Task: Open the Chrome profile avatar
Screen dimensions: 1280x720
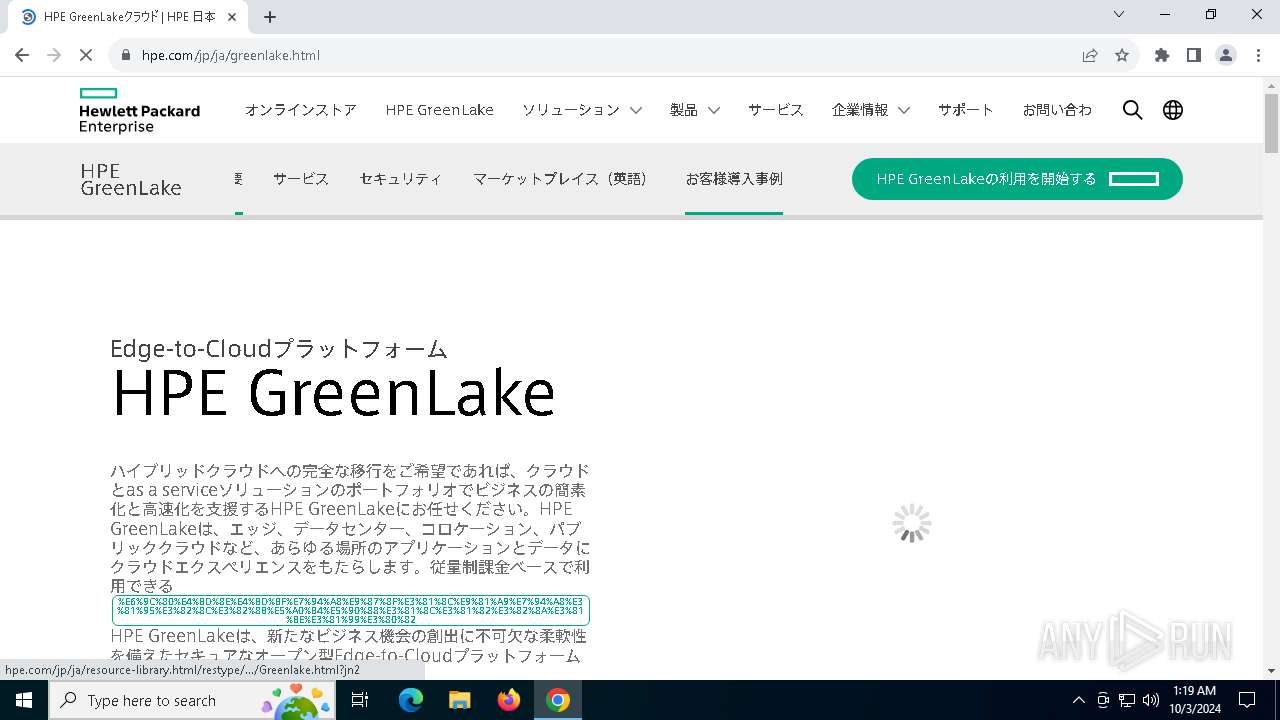Action: (x=1226, y=55)
